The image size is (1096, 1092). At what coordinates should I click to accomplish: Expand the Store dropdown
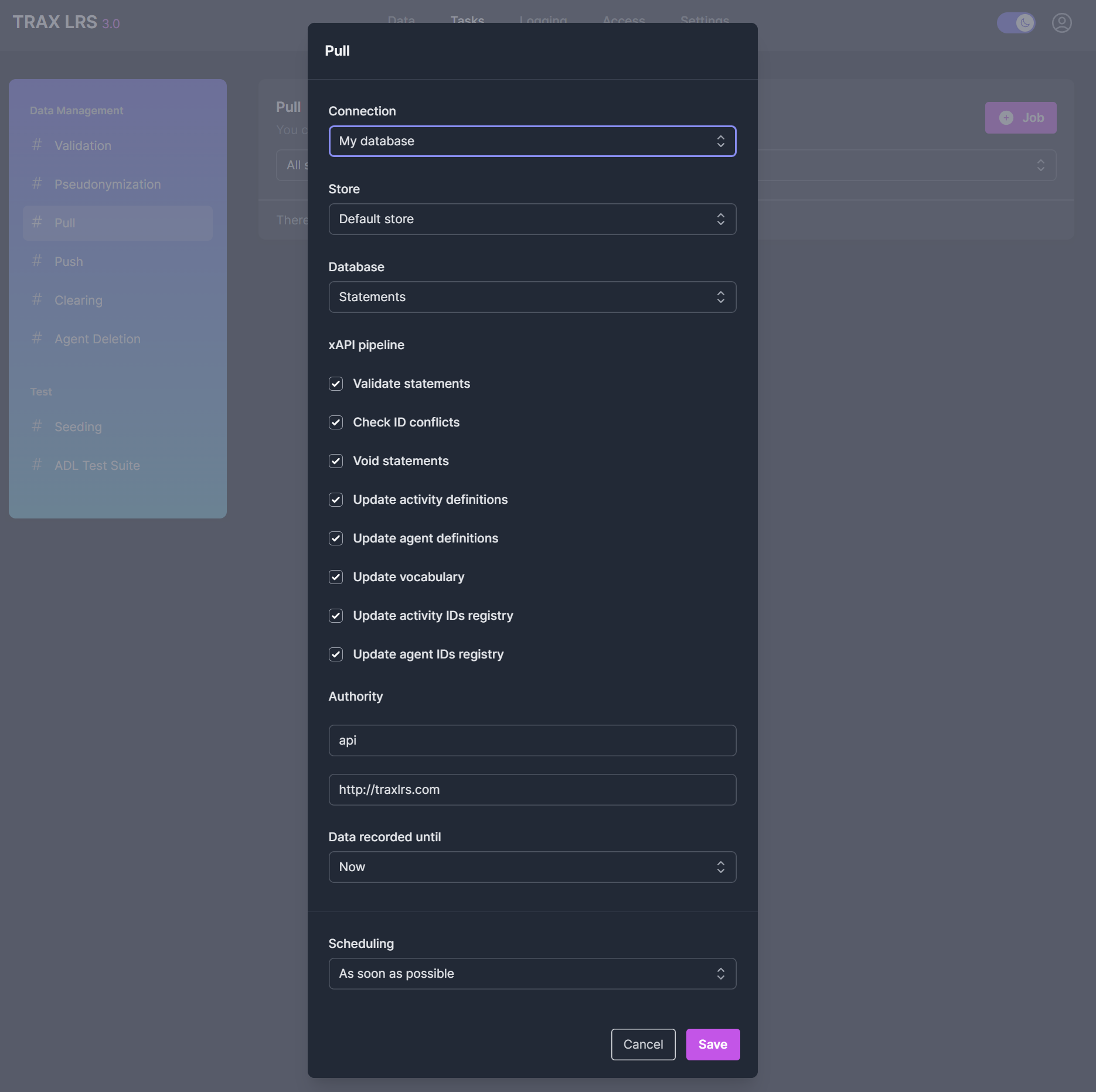[x=532, y=219]
